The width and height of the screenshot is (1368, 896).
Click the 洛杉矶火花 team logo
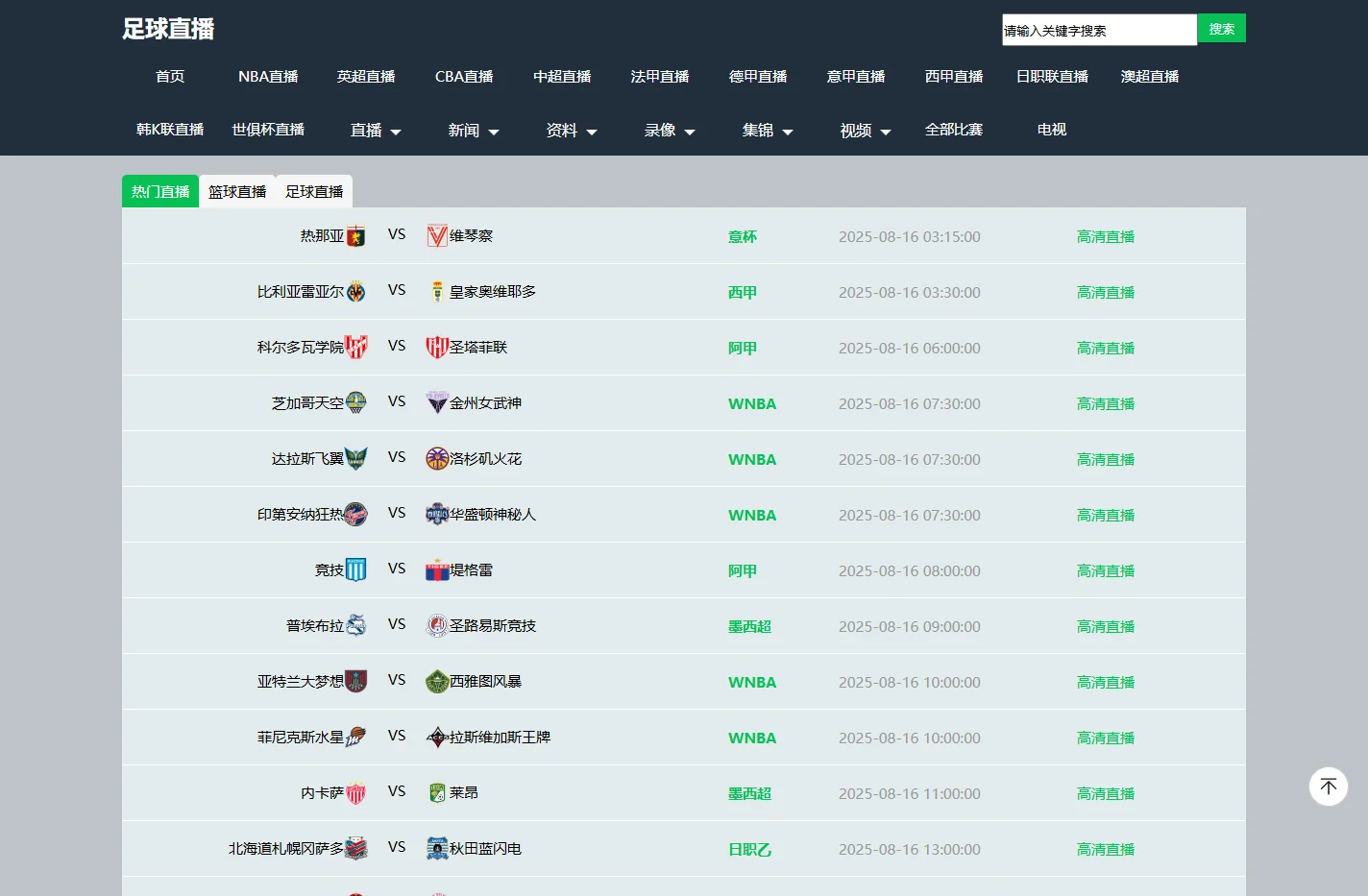437,459
